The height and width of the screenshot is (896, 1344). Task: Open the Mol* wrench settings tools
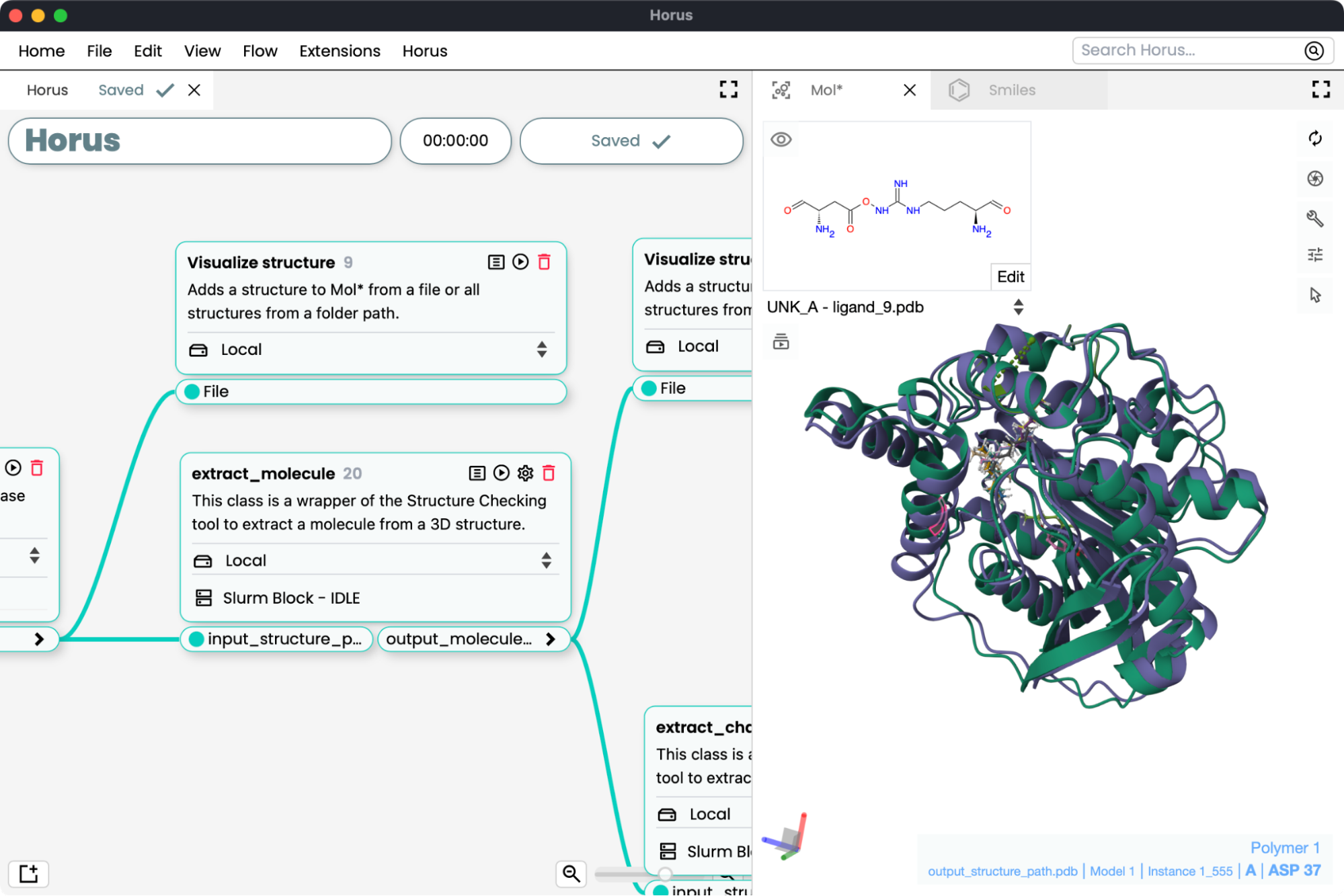coord(1314,218)
